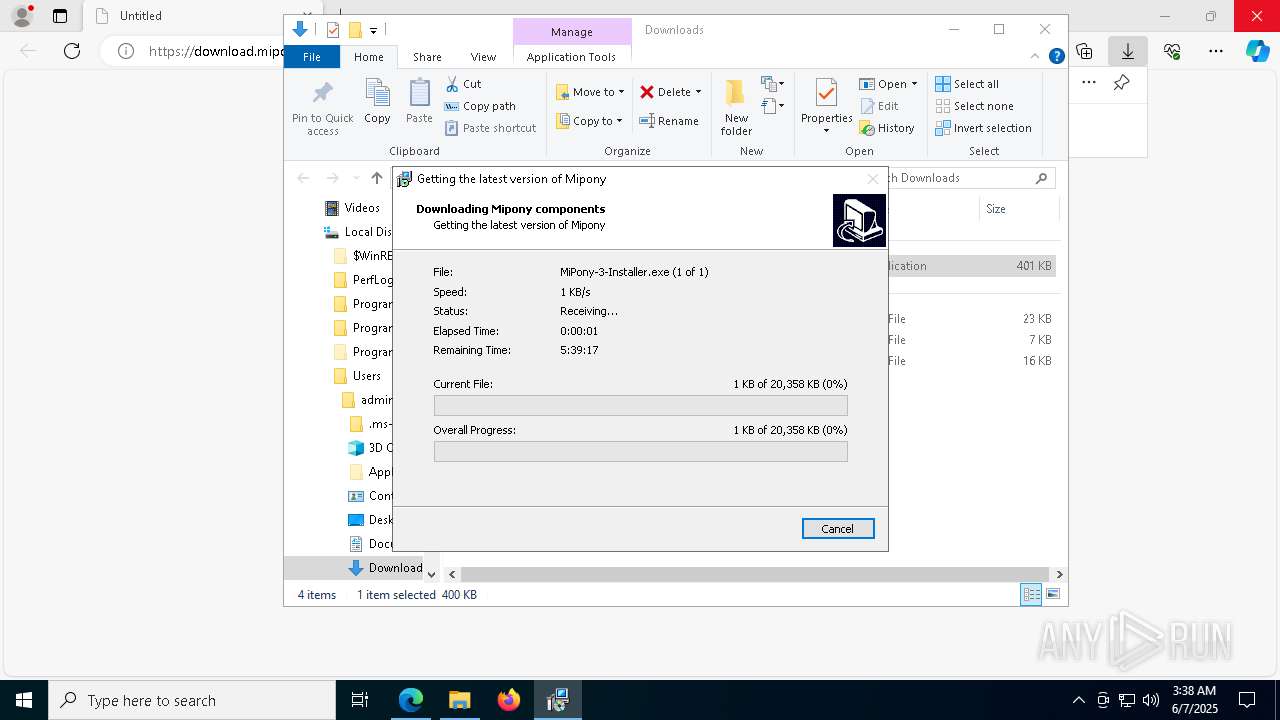1280x720 pixels.
Task: Click Up one level arrow in Explorer
Action: click(376, 178)
